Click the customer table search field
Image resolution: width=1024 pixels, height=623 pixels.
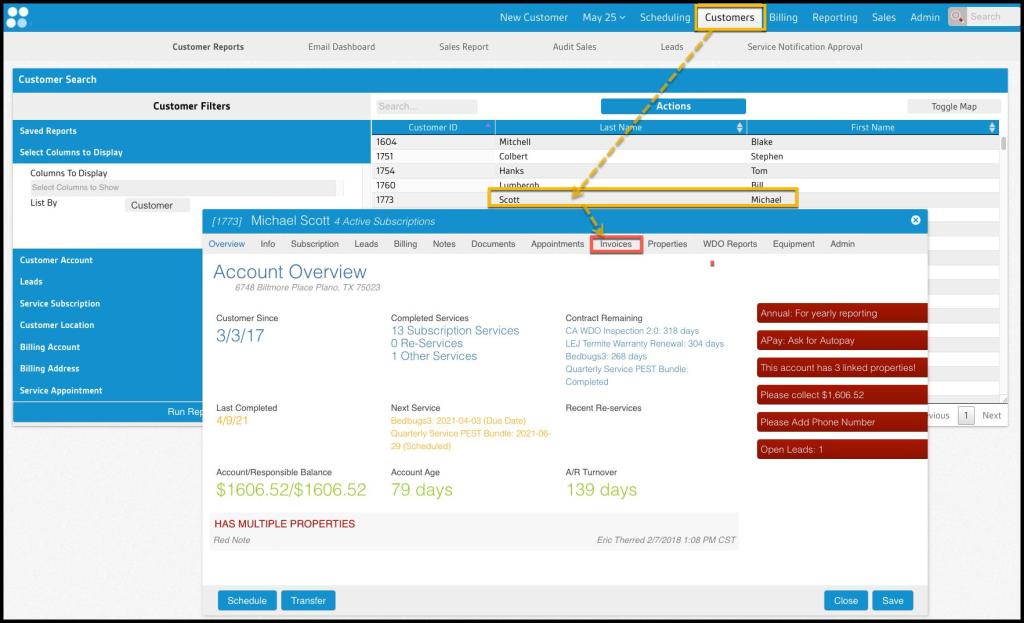click(427, 106)
